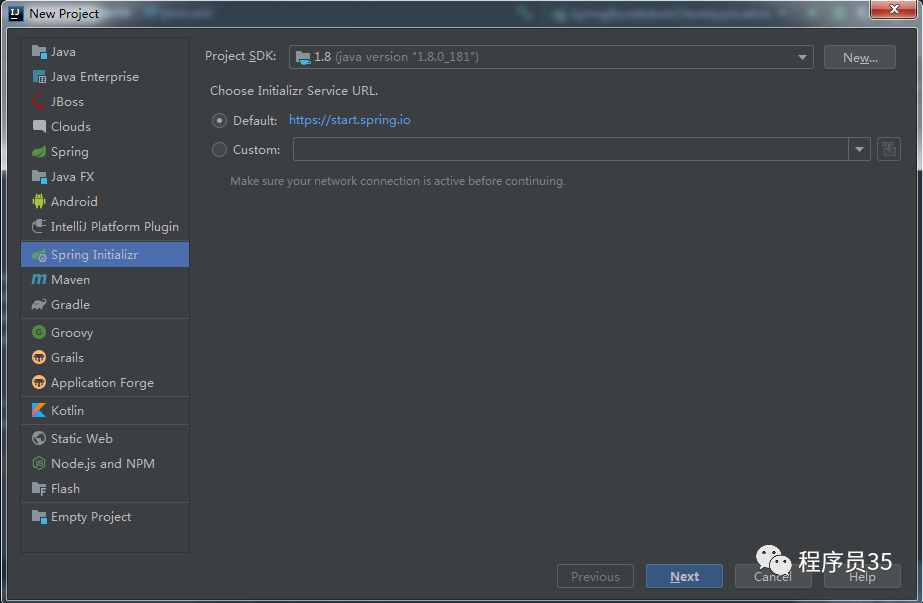923x603 pixels.
Task: Click the Java folder icon
Action: [x=39, y=52]
